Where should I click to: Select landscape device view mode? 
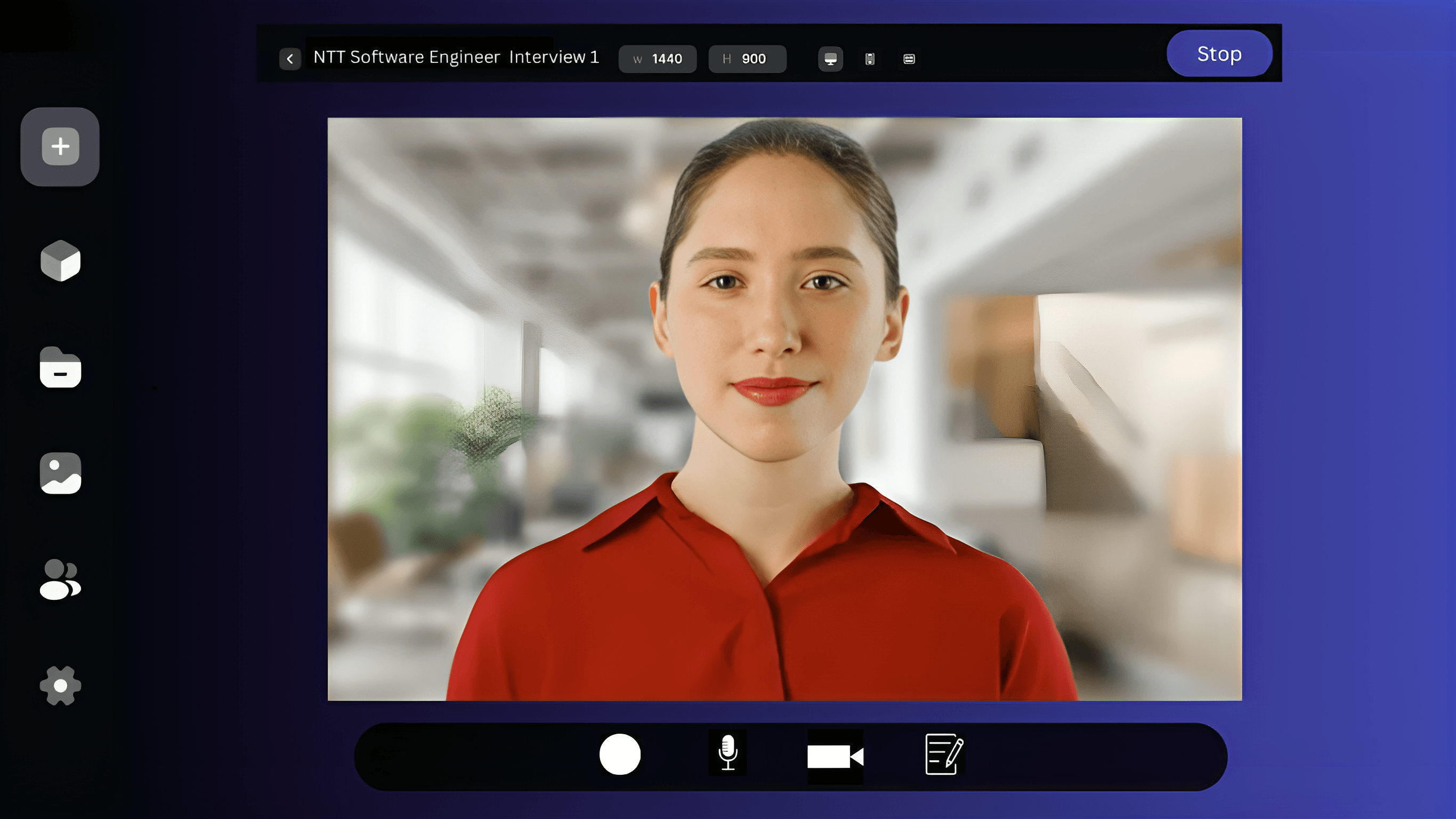[x=909, y=59]
